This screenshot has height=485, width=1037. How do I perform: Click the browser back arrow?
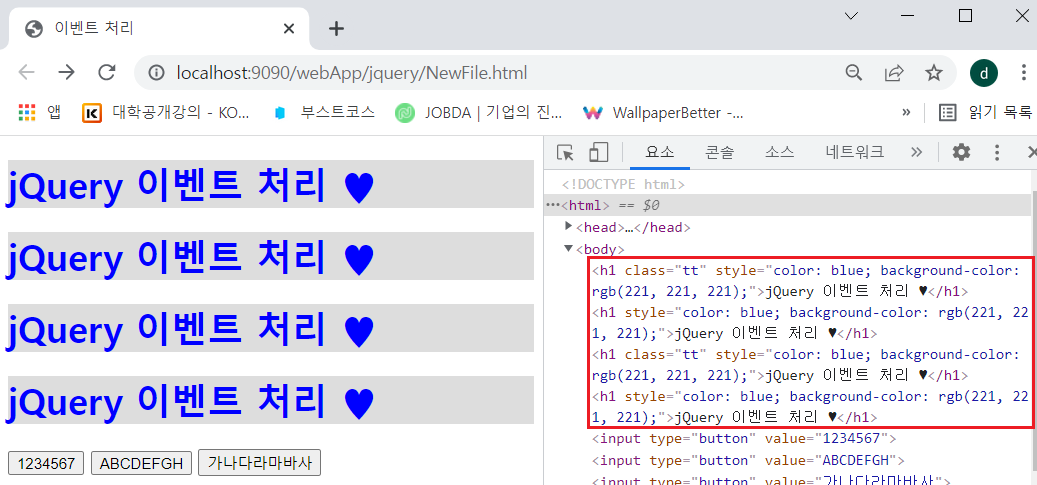[26, 72]
